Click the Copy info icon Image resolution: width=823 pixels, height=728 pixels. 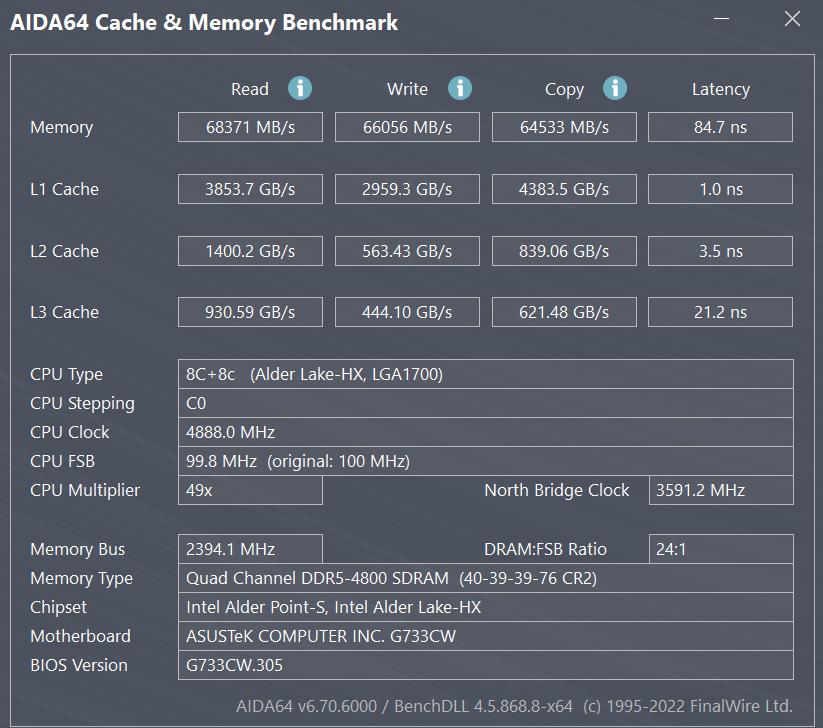pos(614,88)
